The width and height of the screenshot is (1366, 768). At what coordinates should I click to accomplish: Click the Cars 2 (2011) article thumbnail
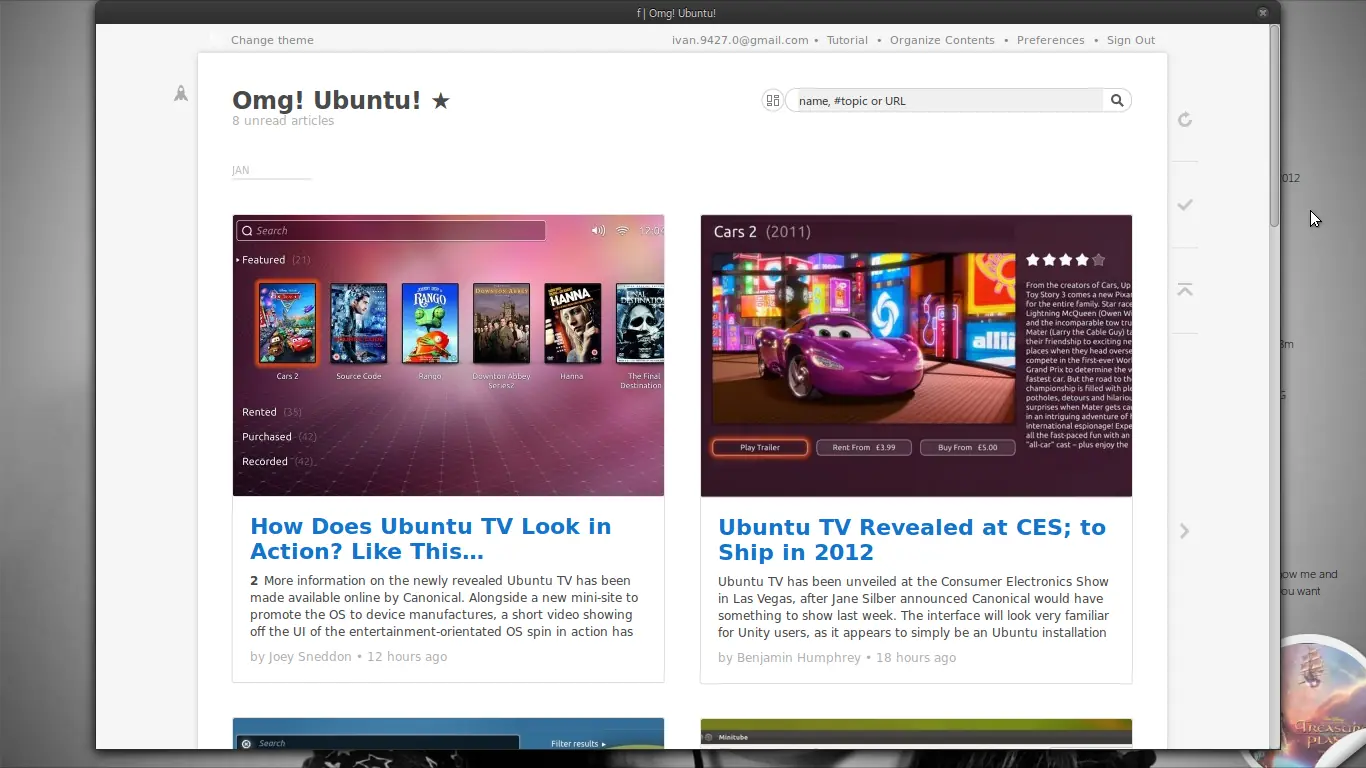[916, 356]
